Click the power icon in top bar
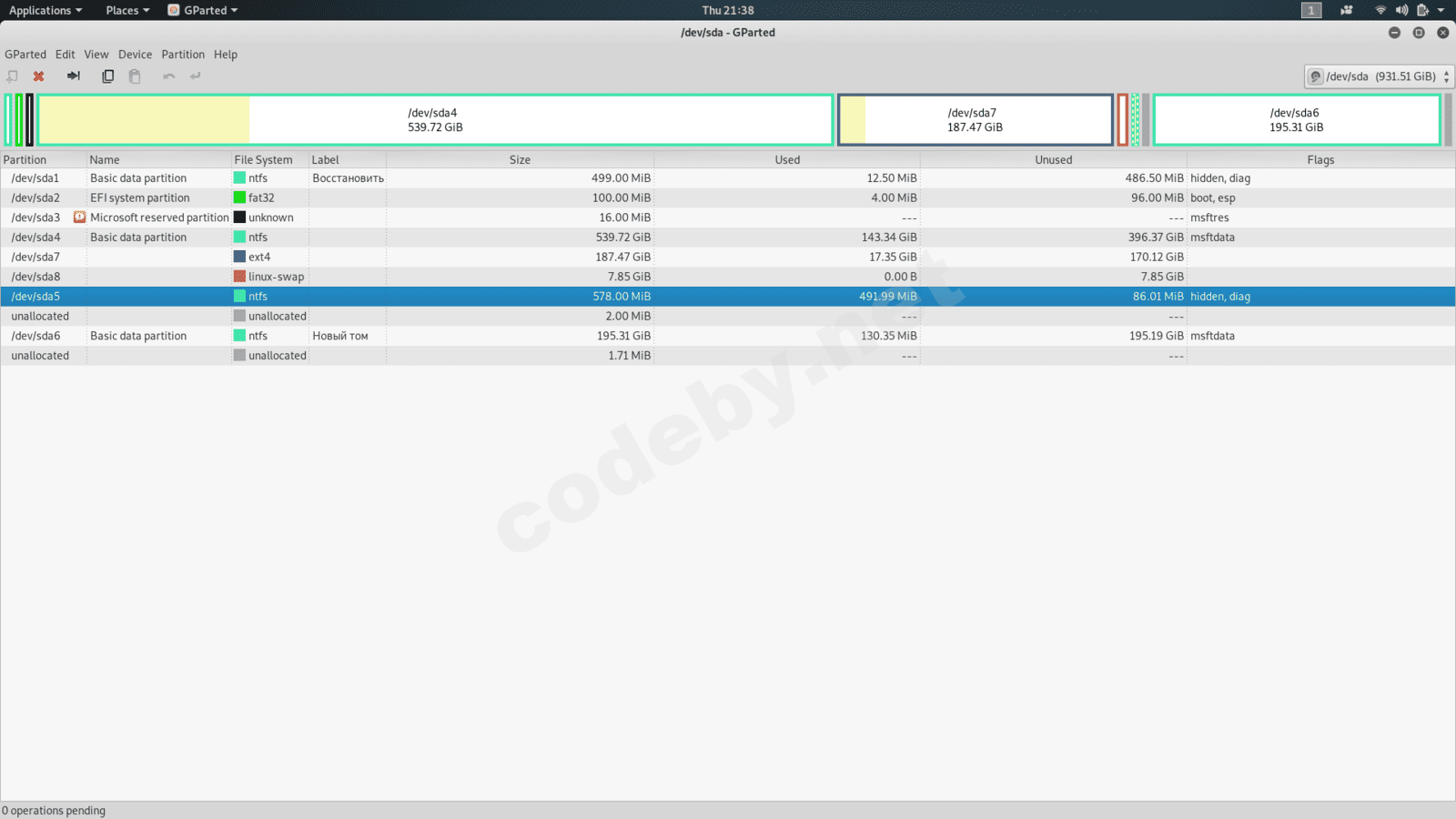This screenshot has width=1456, height=819. [x=1422, y=10]
